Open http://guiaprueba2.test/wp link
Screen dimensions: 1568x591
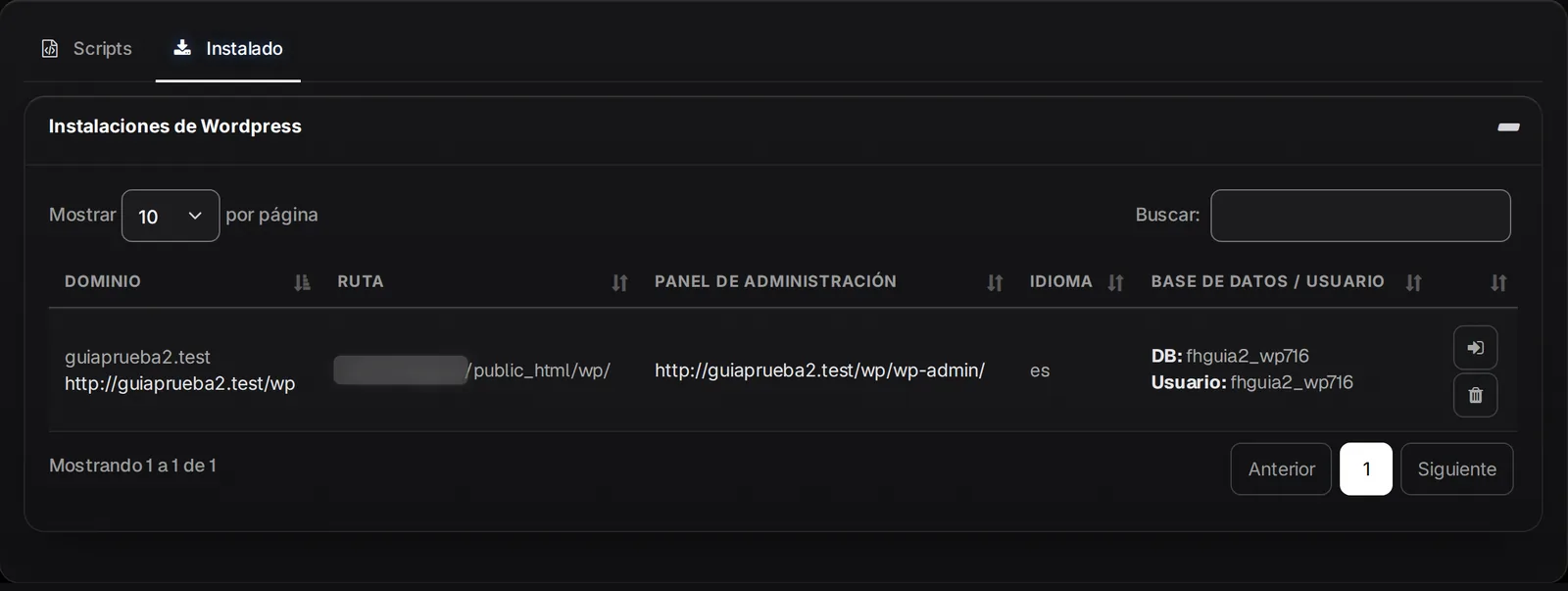pos(179,383)
